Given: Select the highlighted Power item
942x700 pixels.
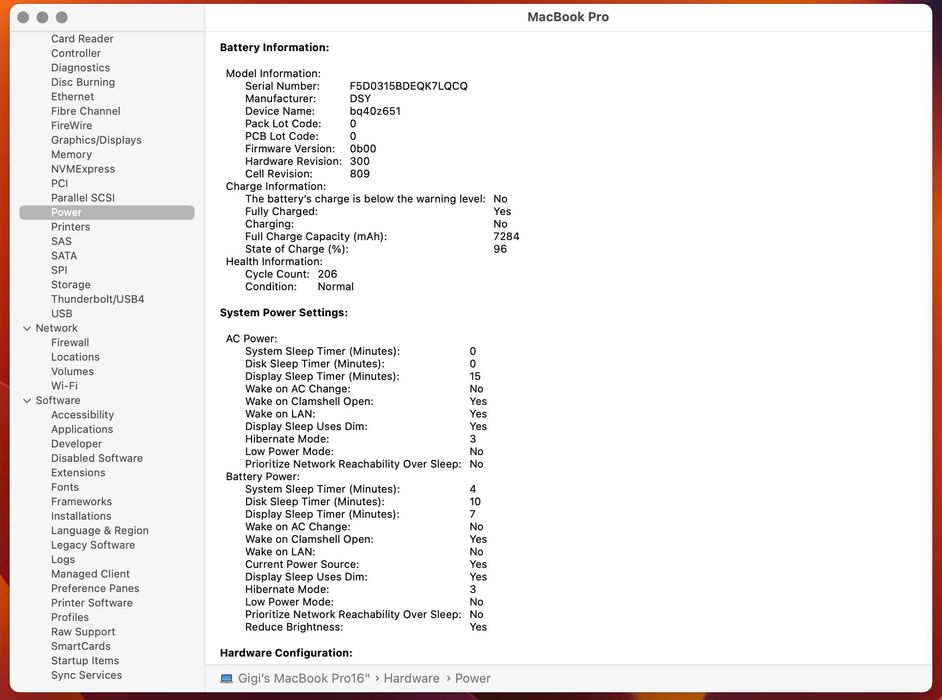Looking at the screenshot, I should pyautogui.click(x=107, y=212).
